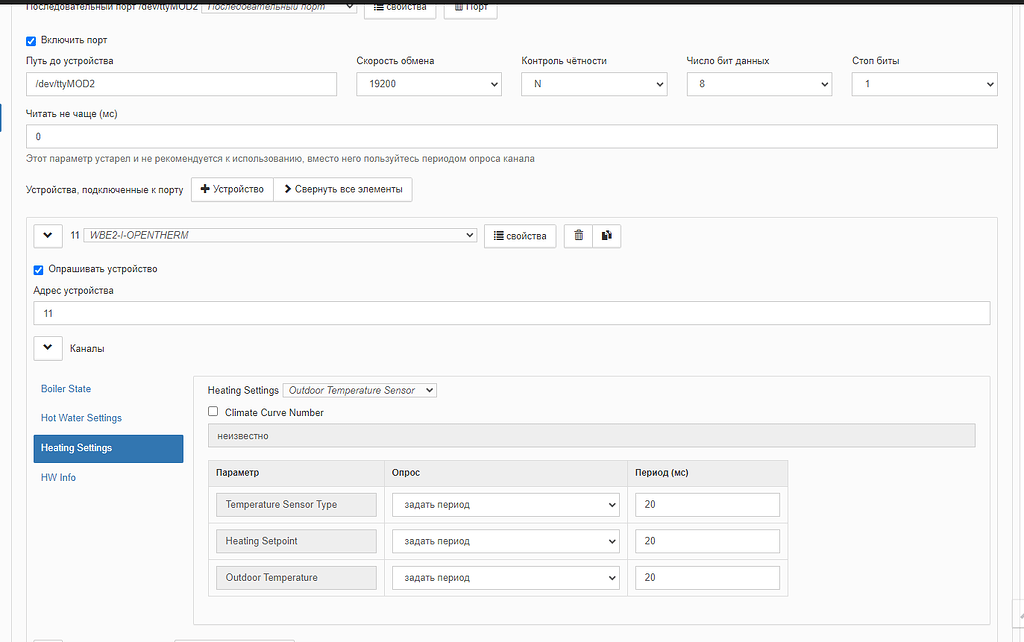Enable Climate Curve Number checkbox

point(213,411)
